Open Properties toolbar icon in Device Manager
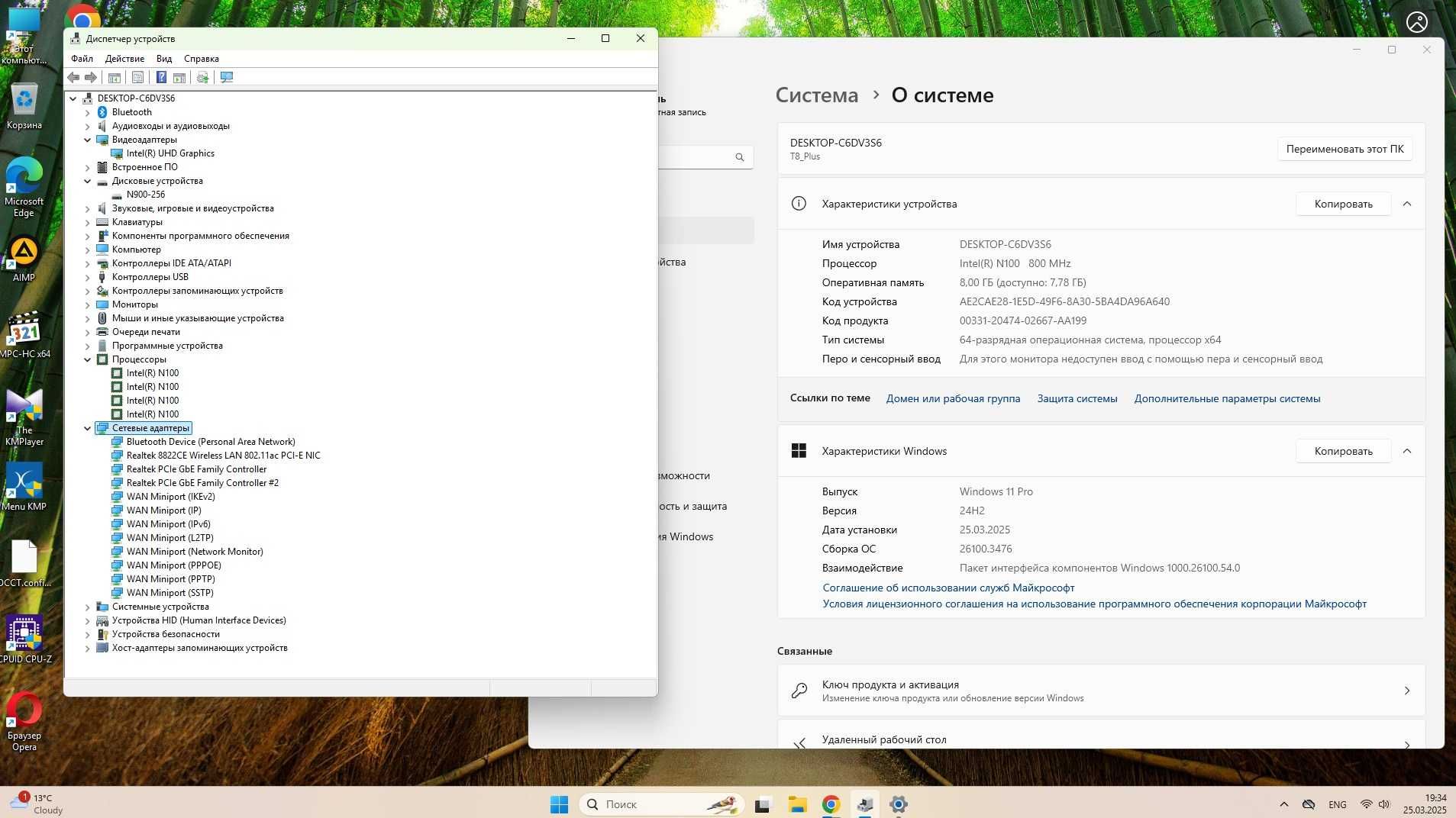 point(137,77)
